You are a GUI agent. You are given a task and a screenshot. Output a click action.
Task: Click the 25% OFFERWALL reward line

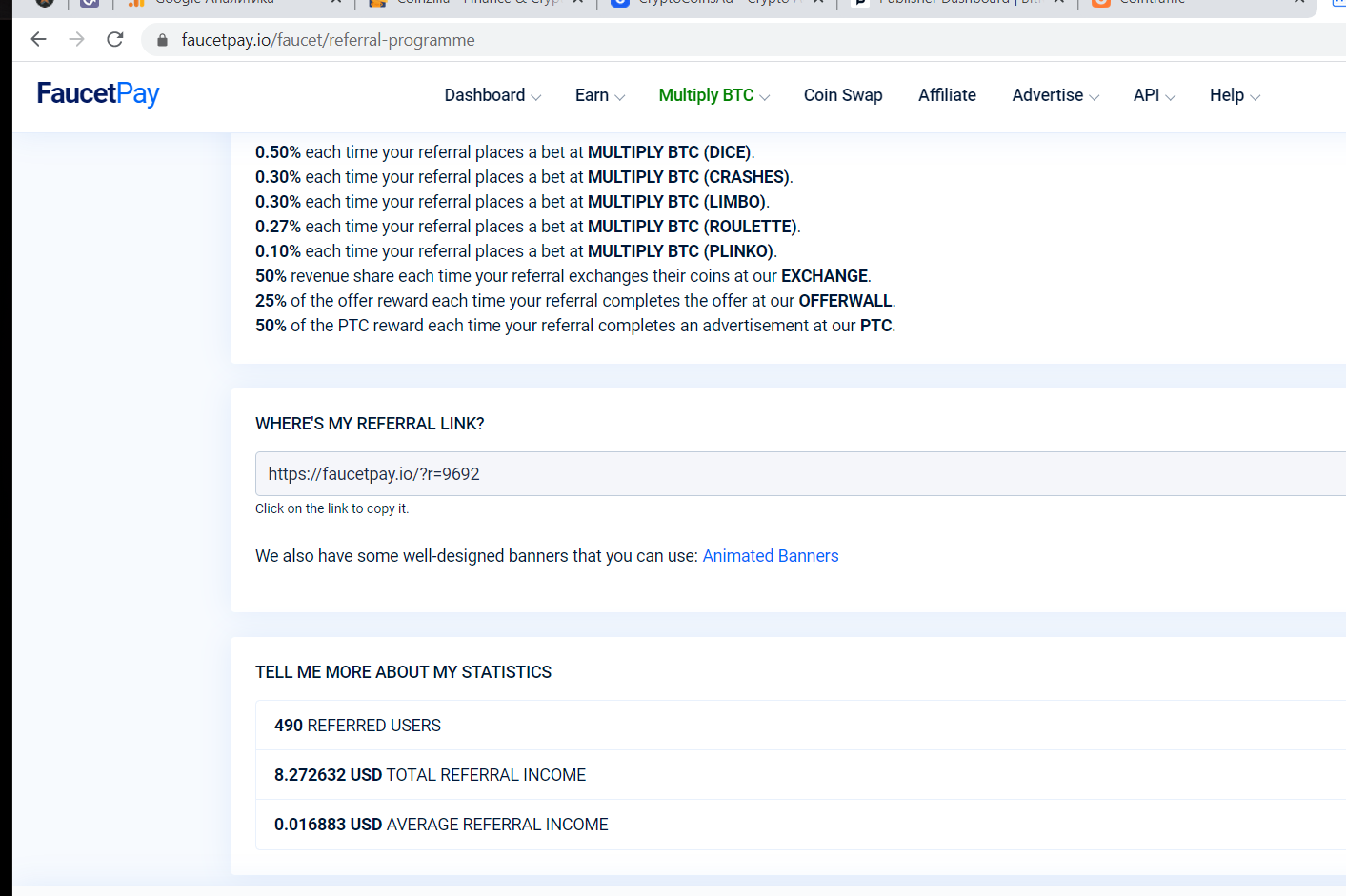[575, 301]
